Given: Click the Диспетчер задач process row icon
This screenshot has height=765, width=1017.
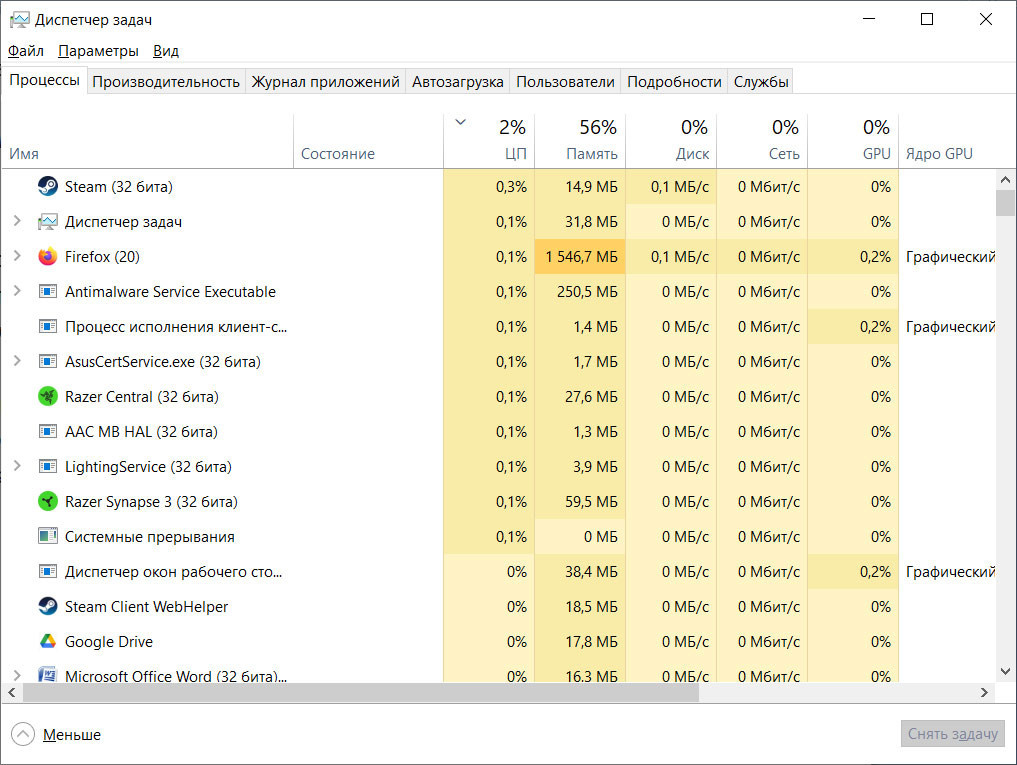Looking at the screenshot, I should [x=47, y=222].
